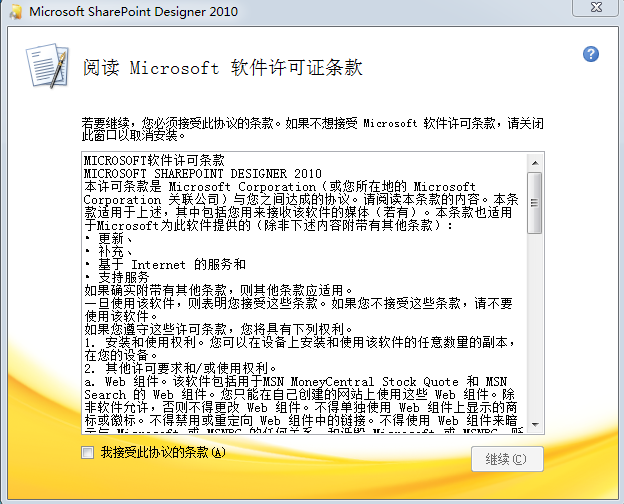
Task: Click the license text scroll down arrow
Action: (x=535, y=424)
